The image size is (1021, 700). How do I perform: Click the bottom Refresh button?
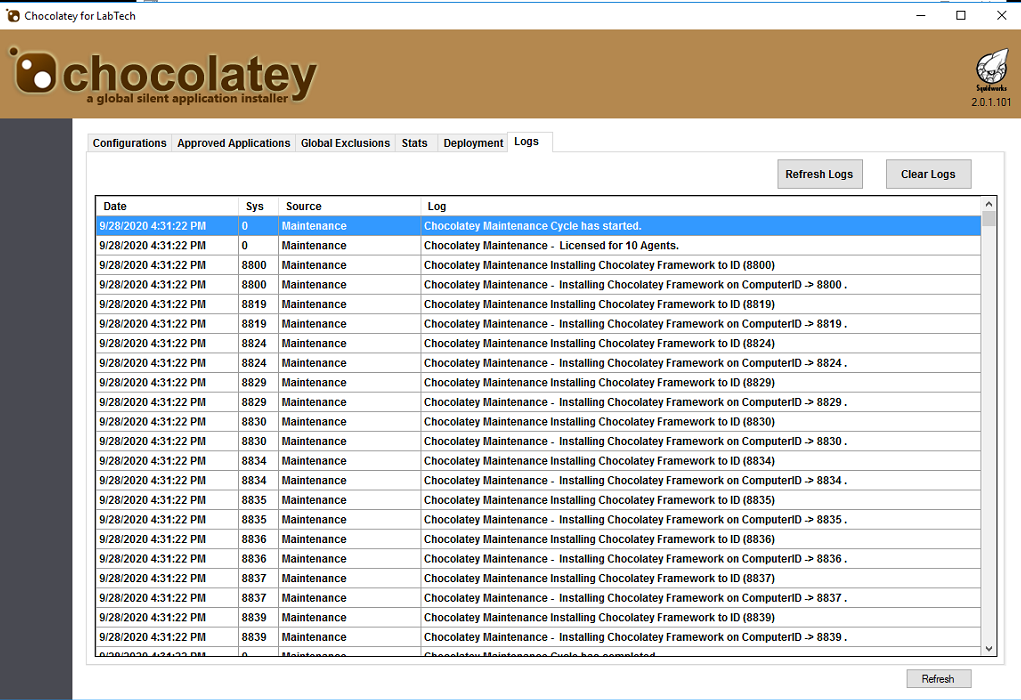pyautogui.click(x=937, y=679)
